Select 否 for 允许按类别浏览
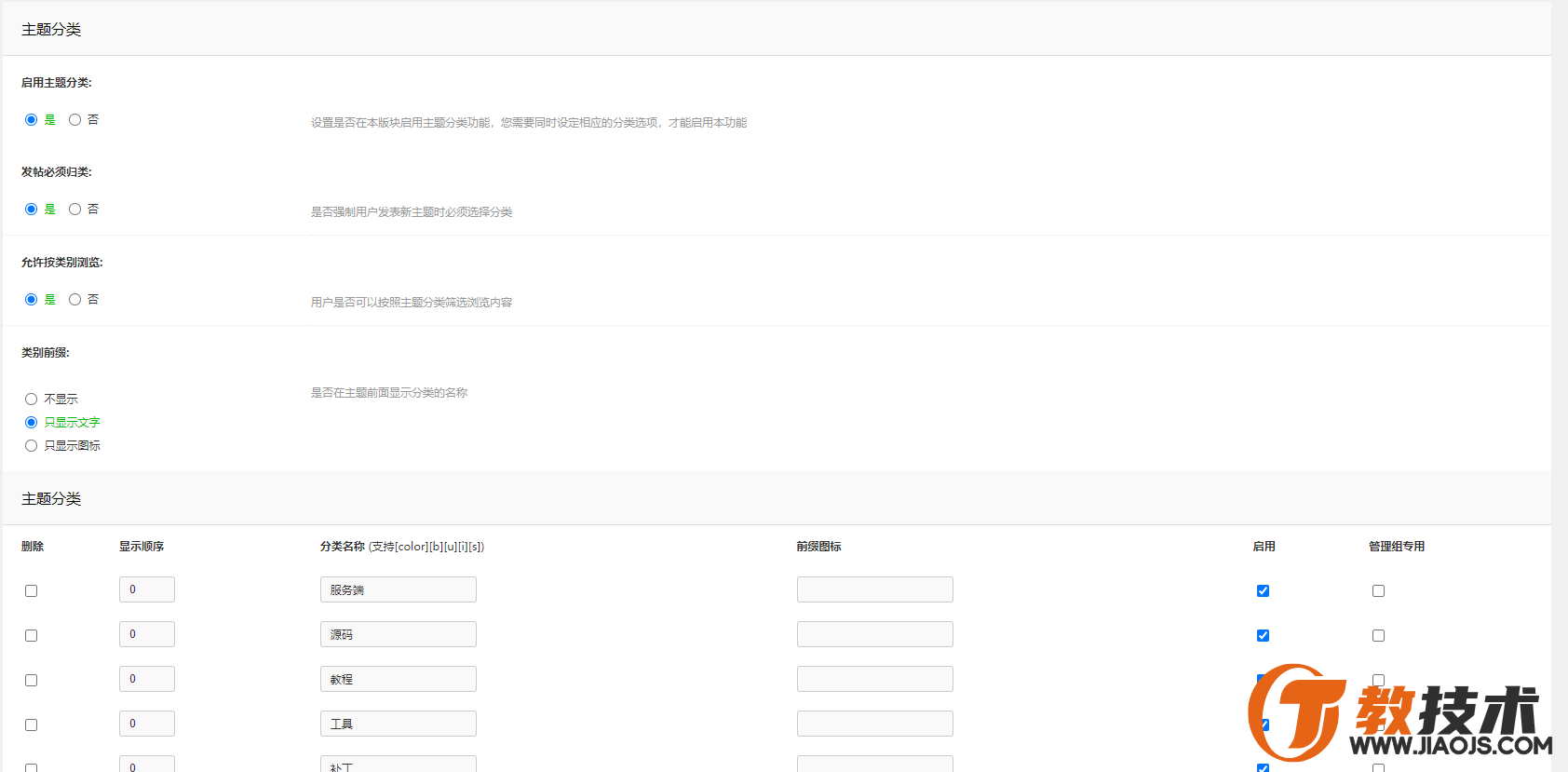Viewport: 1568px width, 772px height. point(74,300)
